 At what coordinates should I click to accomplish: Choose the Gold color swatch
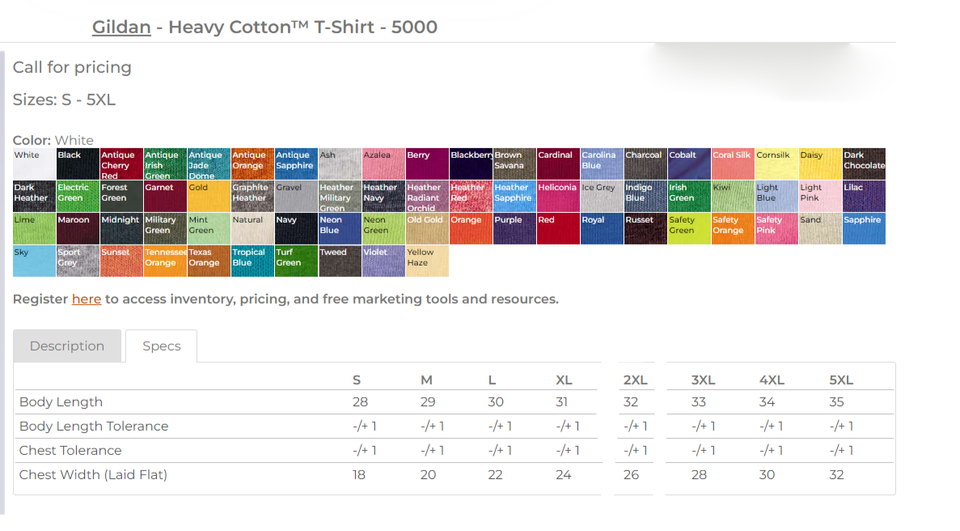[x=208, y=196]
